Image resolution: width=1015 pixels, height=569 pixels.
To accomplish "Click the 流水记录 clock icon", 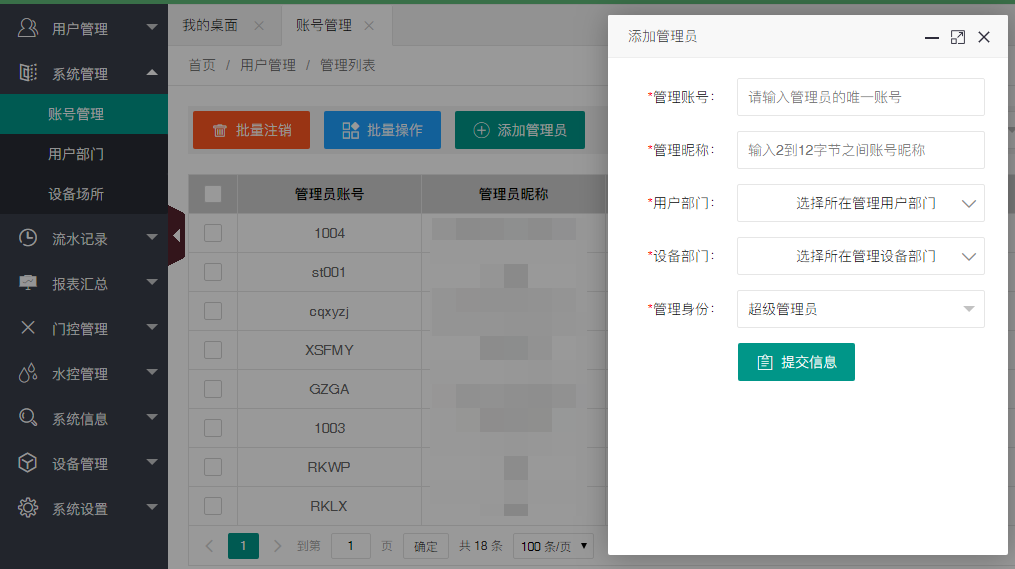I will (x=28, y=238).
